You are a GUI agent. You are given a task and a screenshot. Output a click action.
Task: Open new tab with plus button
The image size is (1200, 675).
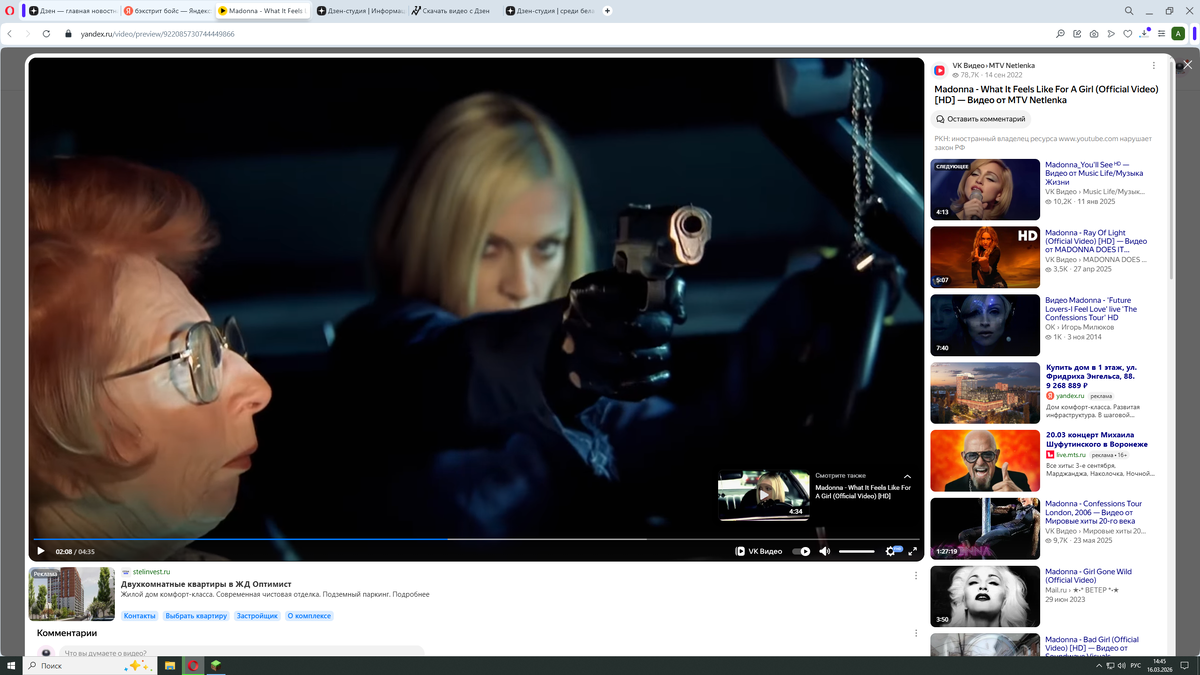(608, 10)
